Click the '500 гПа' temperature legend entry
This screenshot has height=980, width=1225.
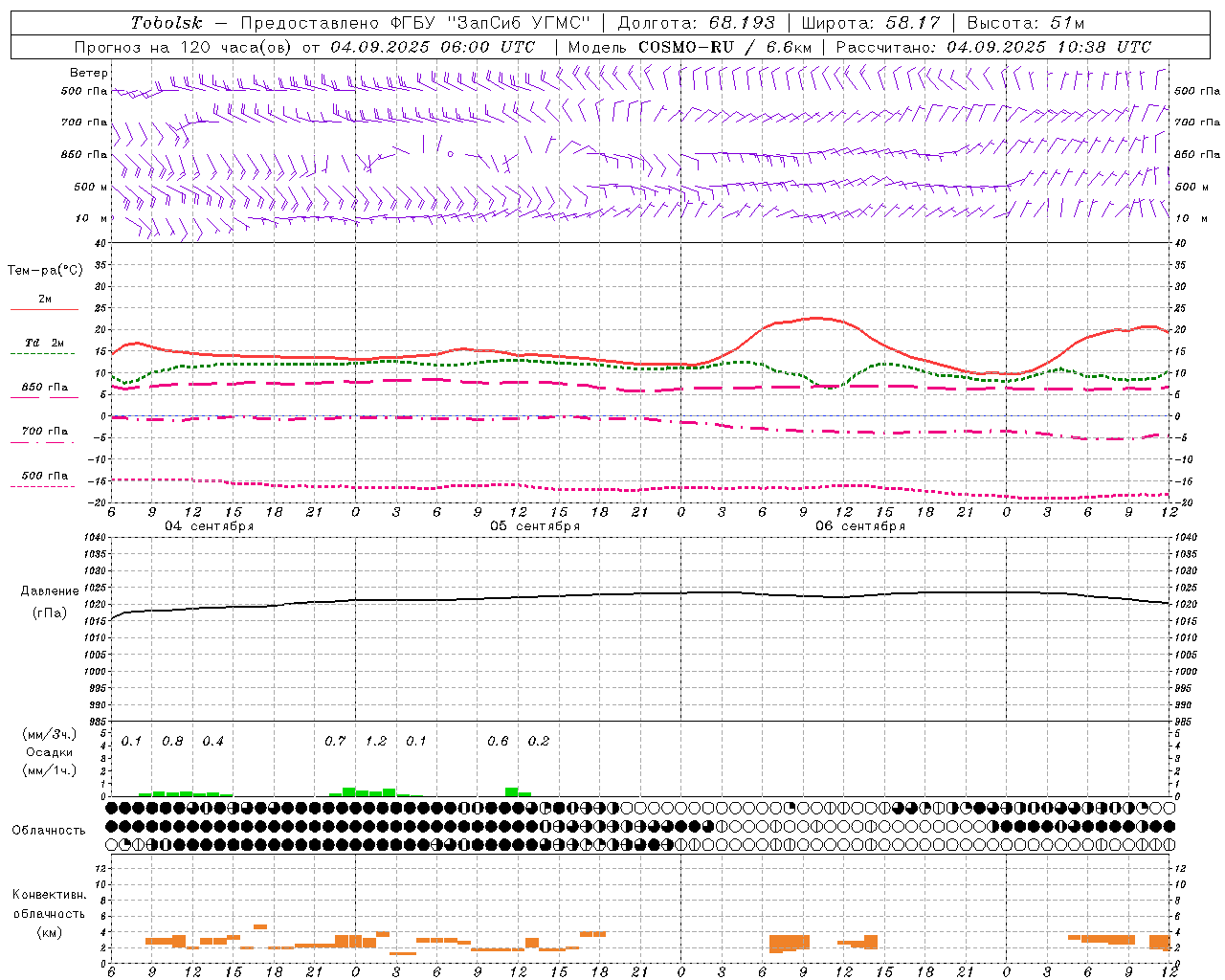coord(45,476)
